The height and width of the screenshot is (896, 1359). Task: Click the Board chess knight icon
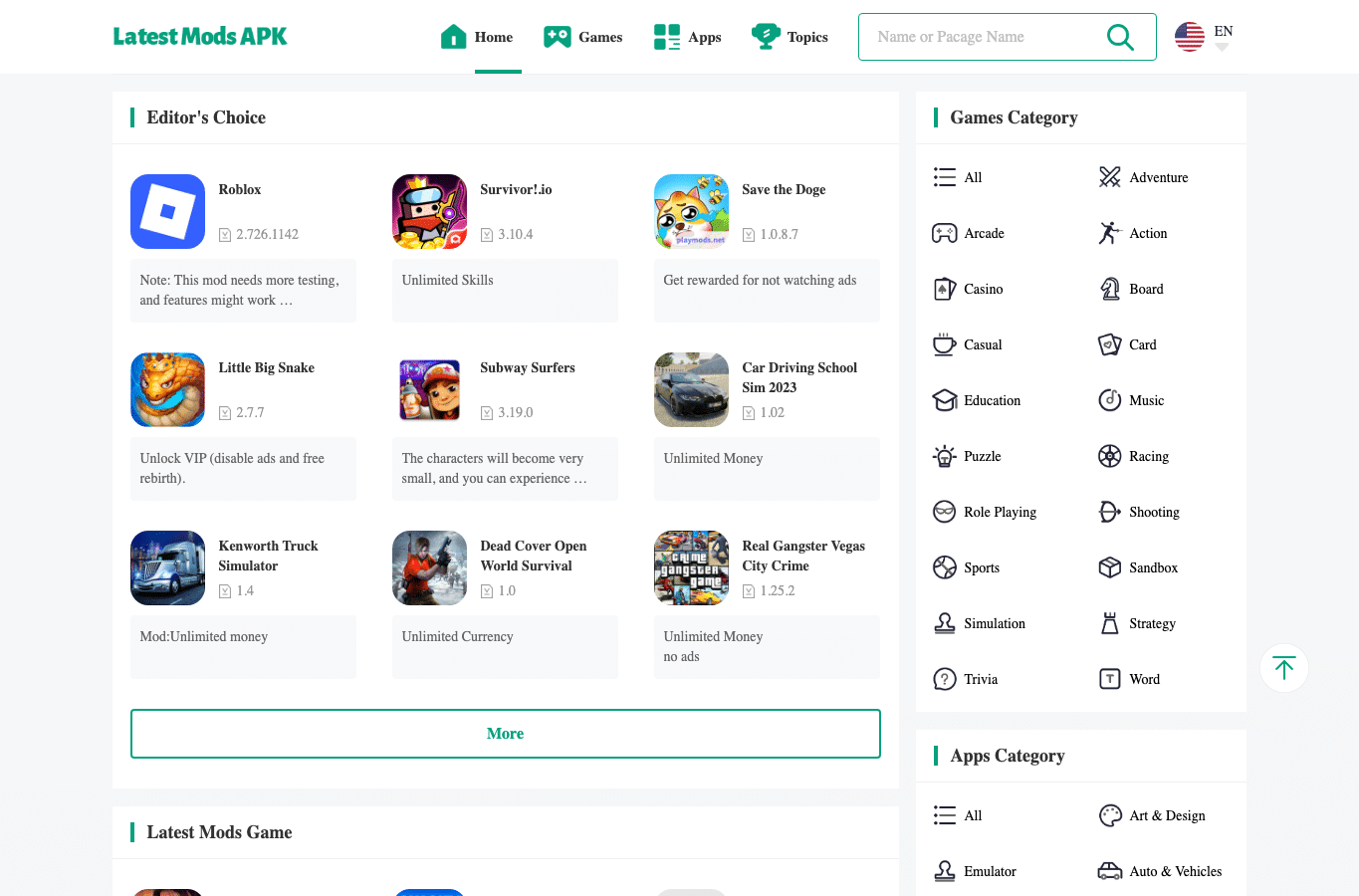(x=1109, y=289)
